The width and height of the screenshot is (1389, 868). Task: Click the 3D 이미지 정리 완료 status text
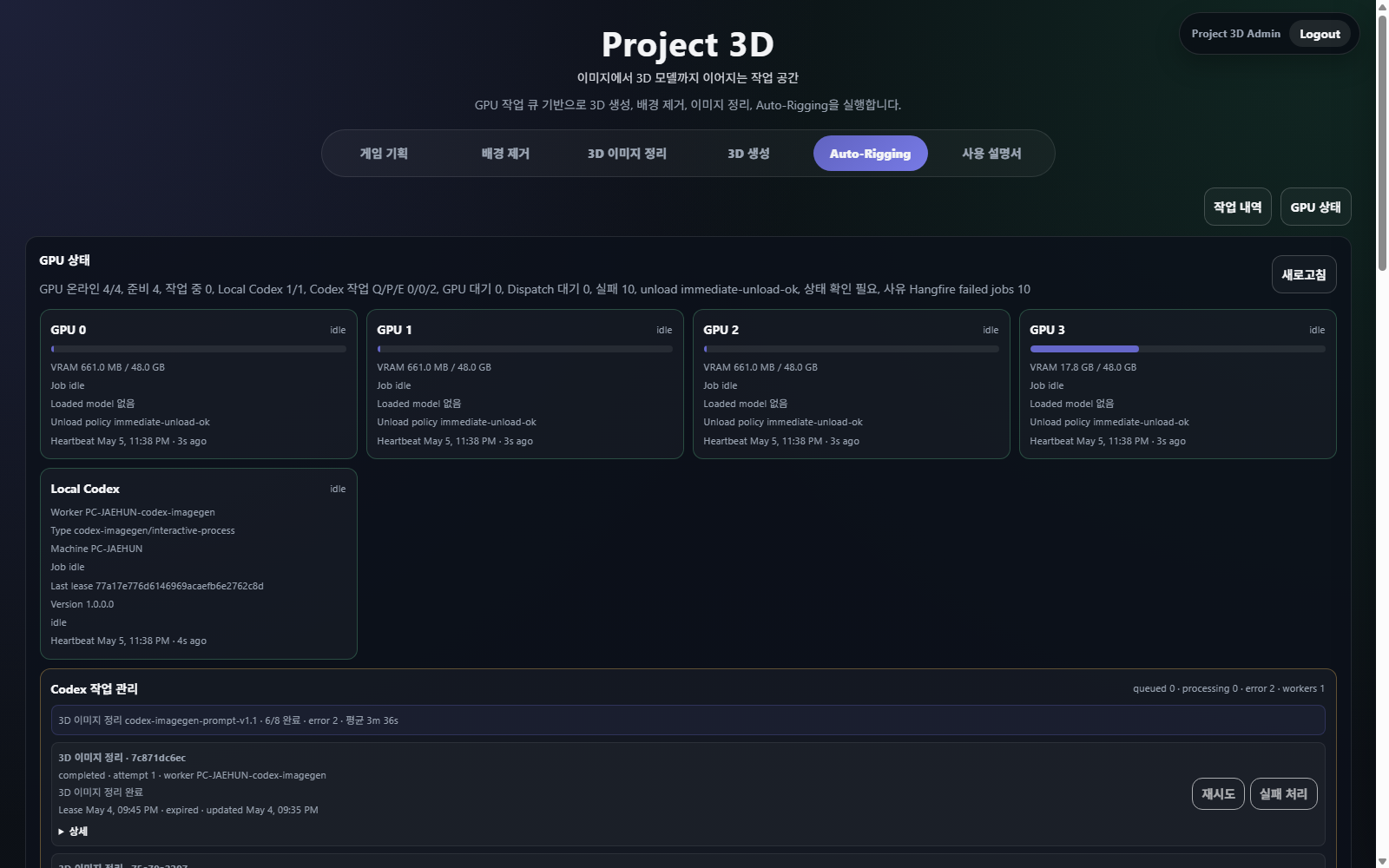point(101,792)
